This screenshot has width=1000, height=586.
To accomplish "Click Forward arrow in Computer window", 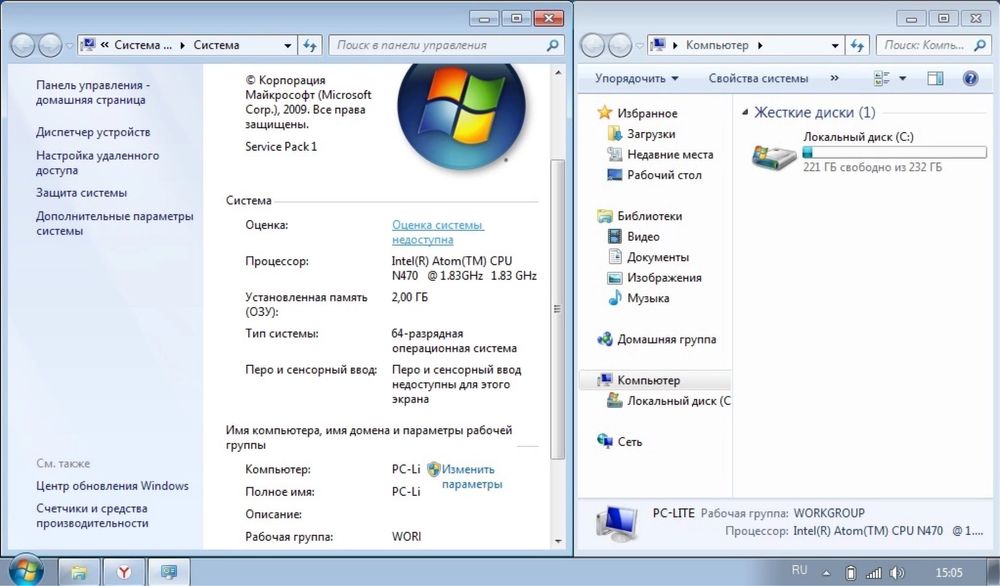I will 619,45.
